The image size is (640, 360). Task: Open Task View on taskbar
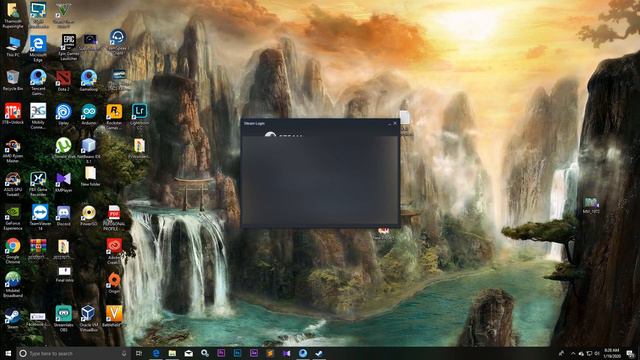(139, 353)
